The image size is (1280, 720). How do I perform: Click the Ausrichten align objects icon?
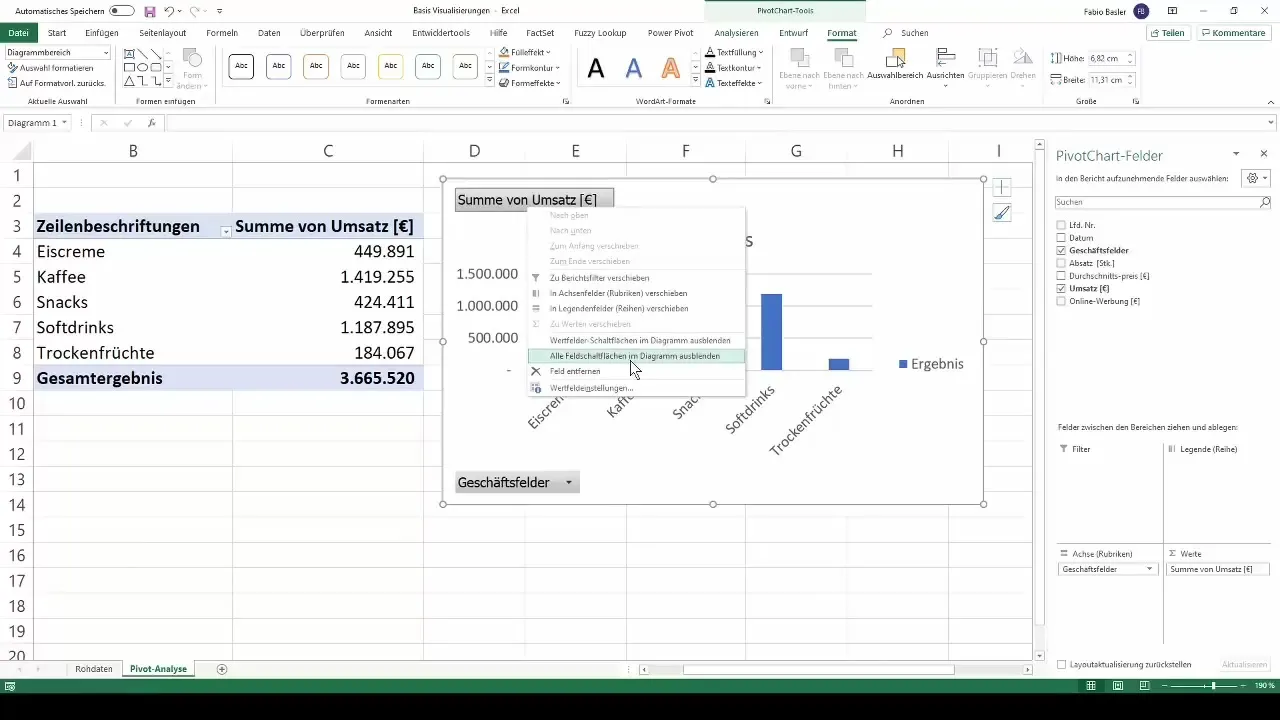[x=945, y=66]
